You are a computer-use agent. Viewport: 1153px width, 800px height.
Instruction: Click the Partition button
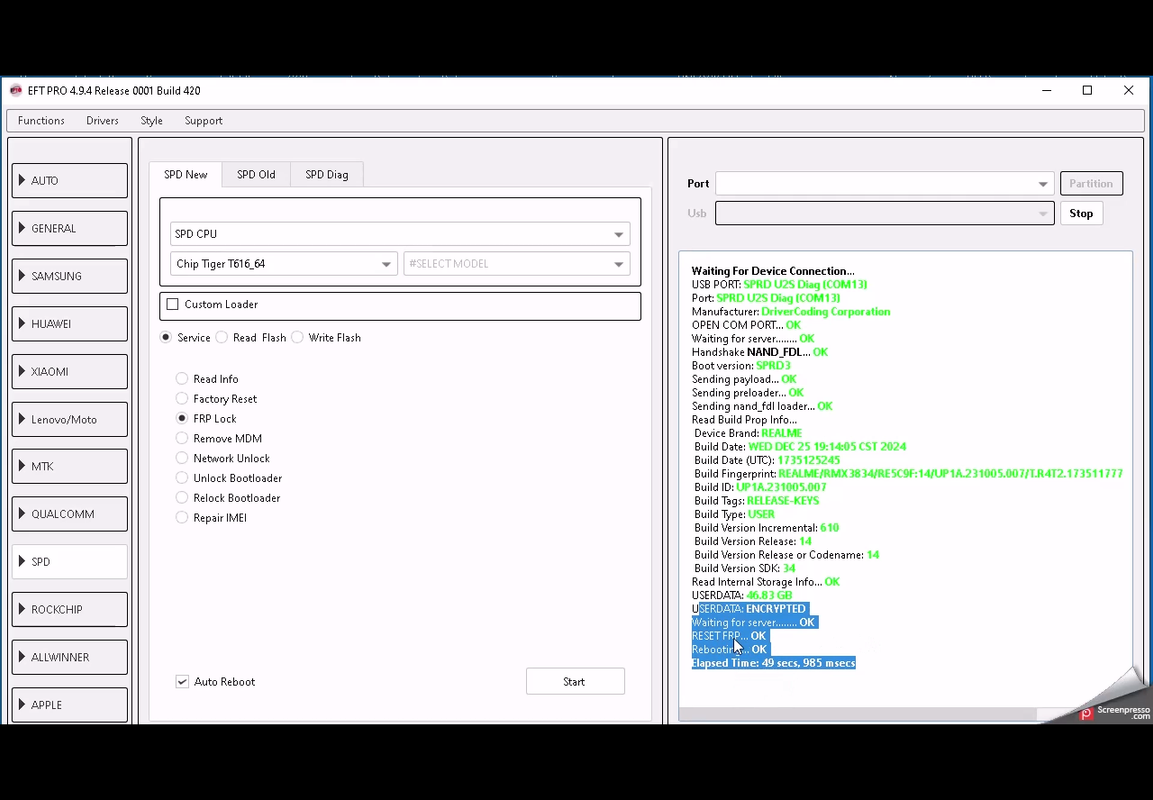pyautogui.click(x=1091, y=184)
